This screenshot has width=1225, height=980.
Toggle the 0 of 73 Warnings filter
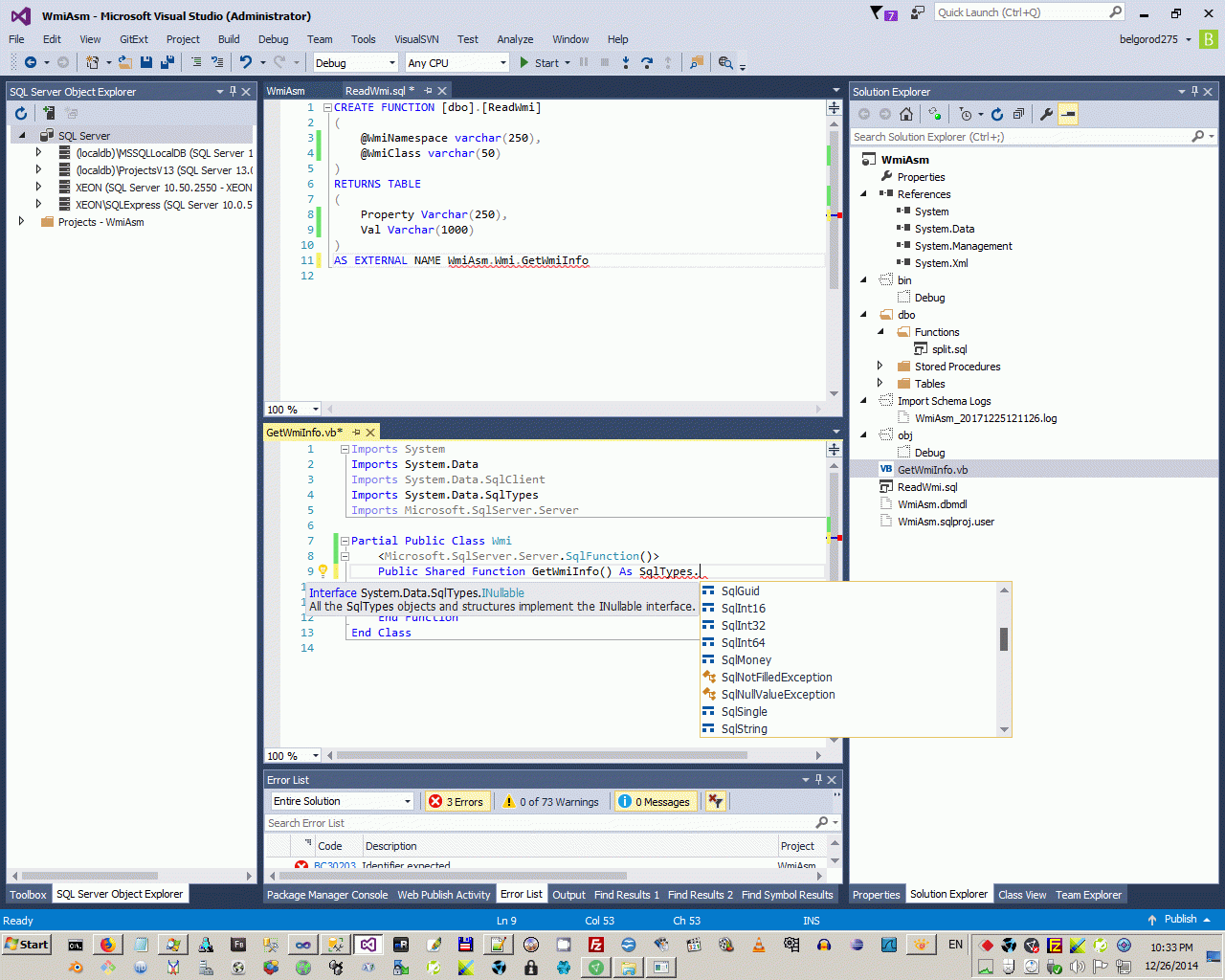[551, 802]
